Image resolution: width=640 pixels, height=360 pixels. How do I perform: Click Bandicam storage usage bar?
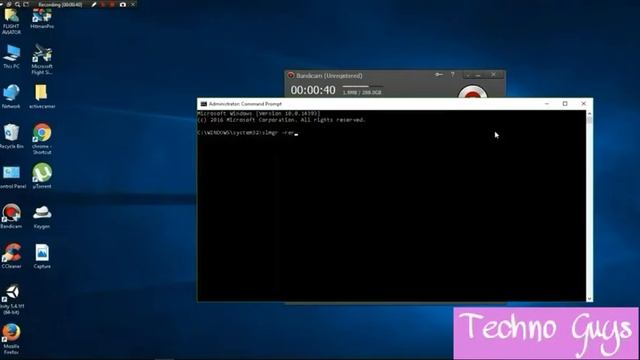[x=362, y=87]
